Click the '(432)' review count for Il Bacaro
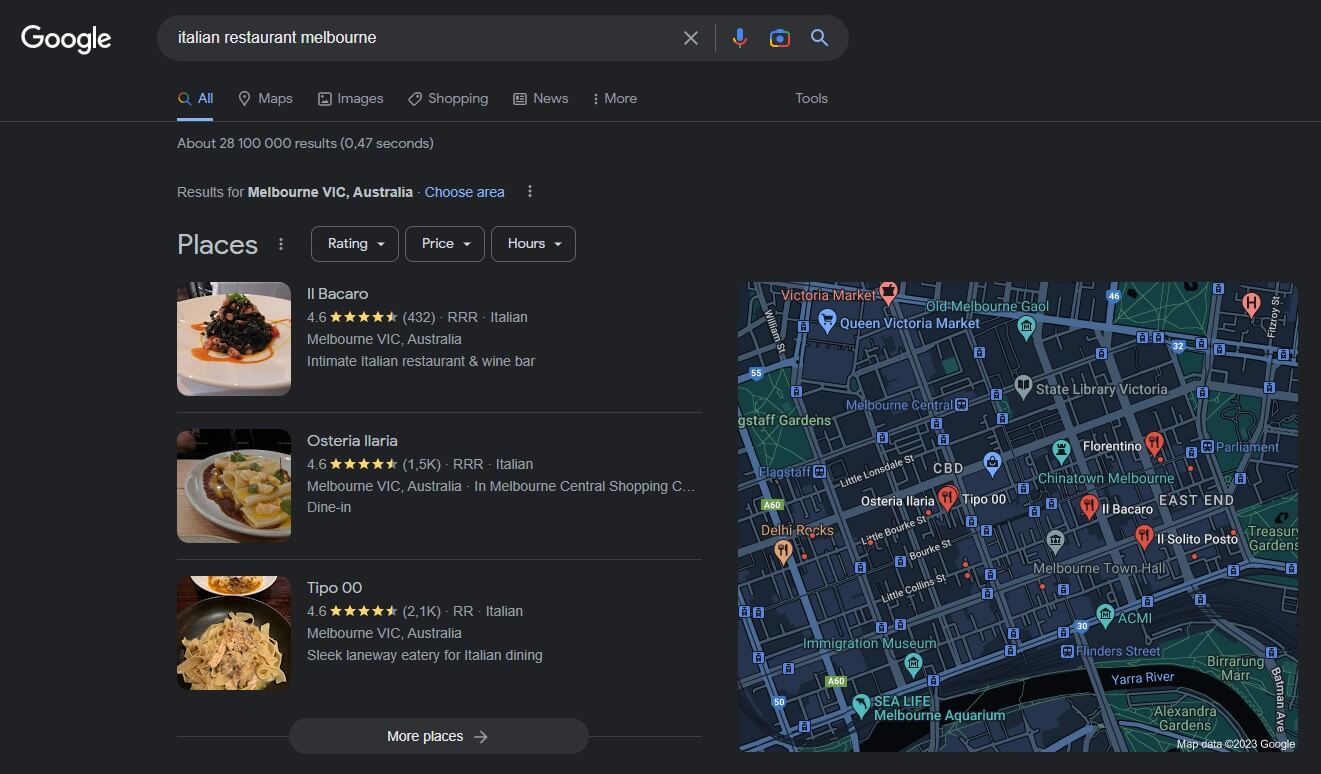The width and height of the screenshot is (1321, 774). (x=419, y=317)
